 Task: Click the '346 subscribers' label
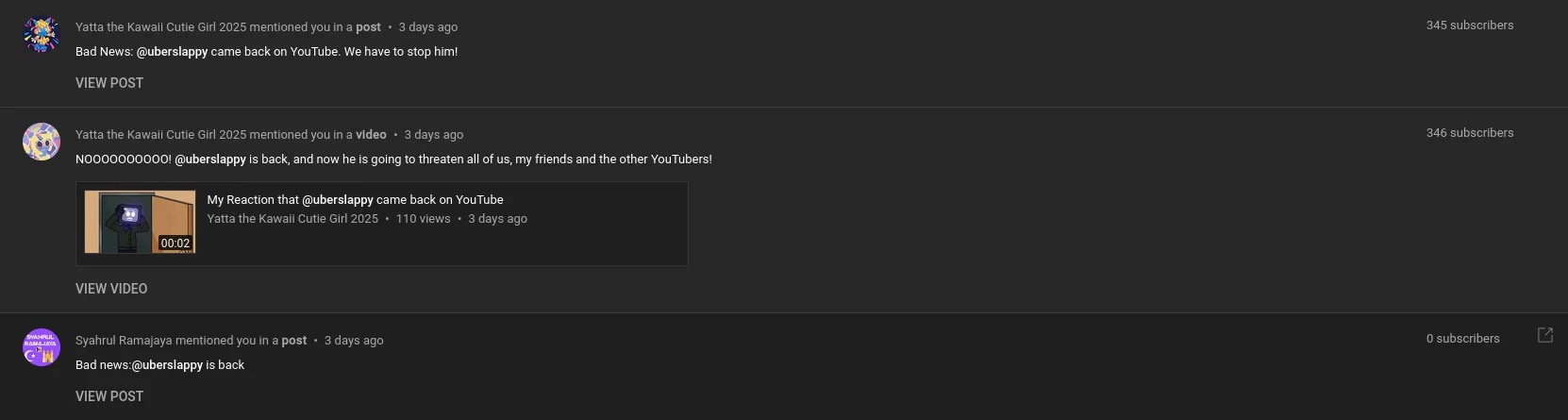(x=1470, y=133)
